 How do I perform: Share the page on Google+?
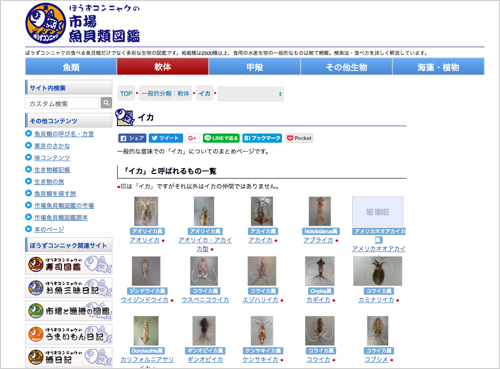[x=192, y=138]
